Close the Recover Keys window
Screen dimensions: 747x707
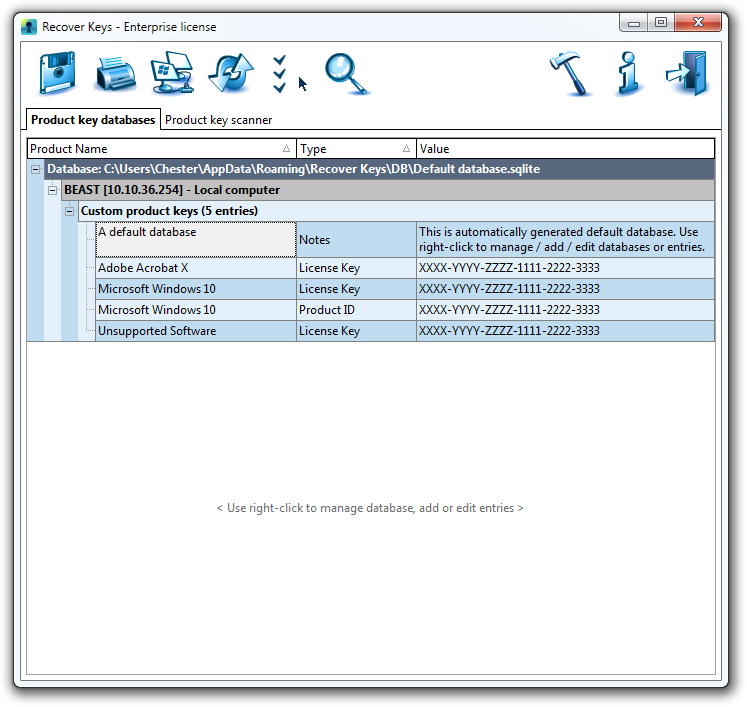698,23
